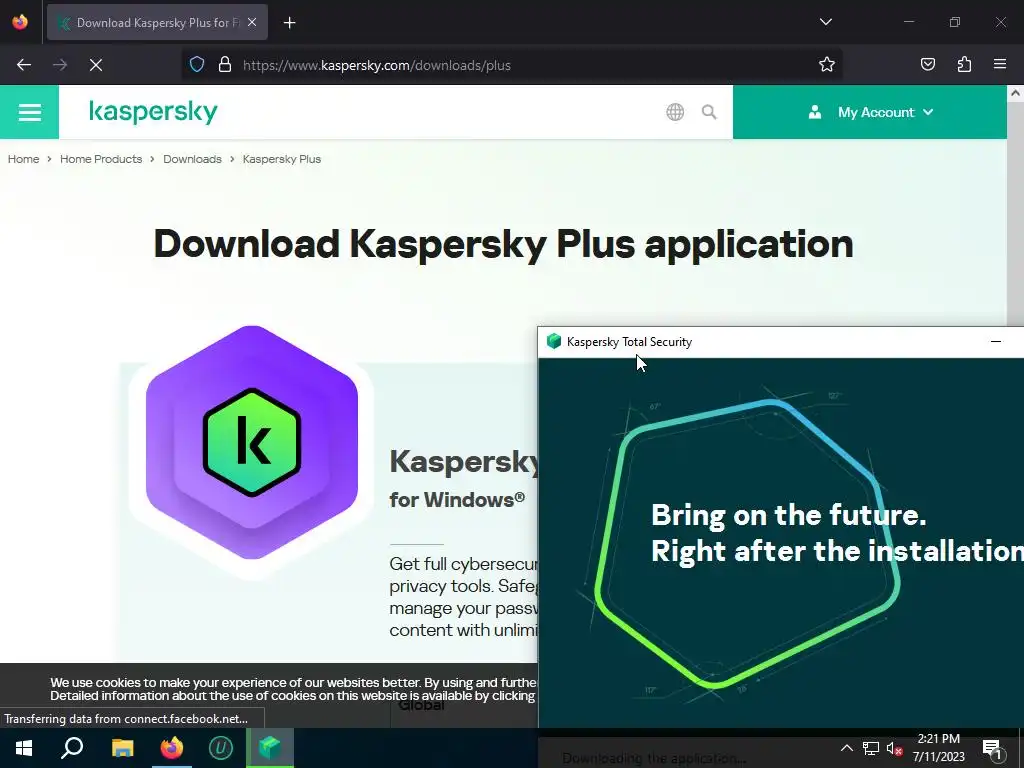View site security padlock info
Screen dimensions: 1024x768
pos(225,65)
